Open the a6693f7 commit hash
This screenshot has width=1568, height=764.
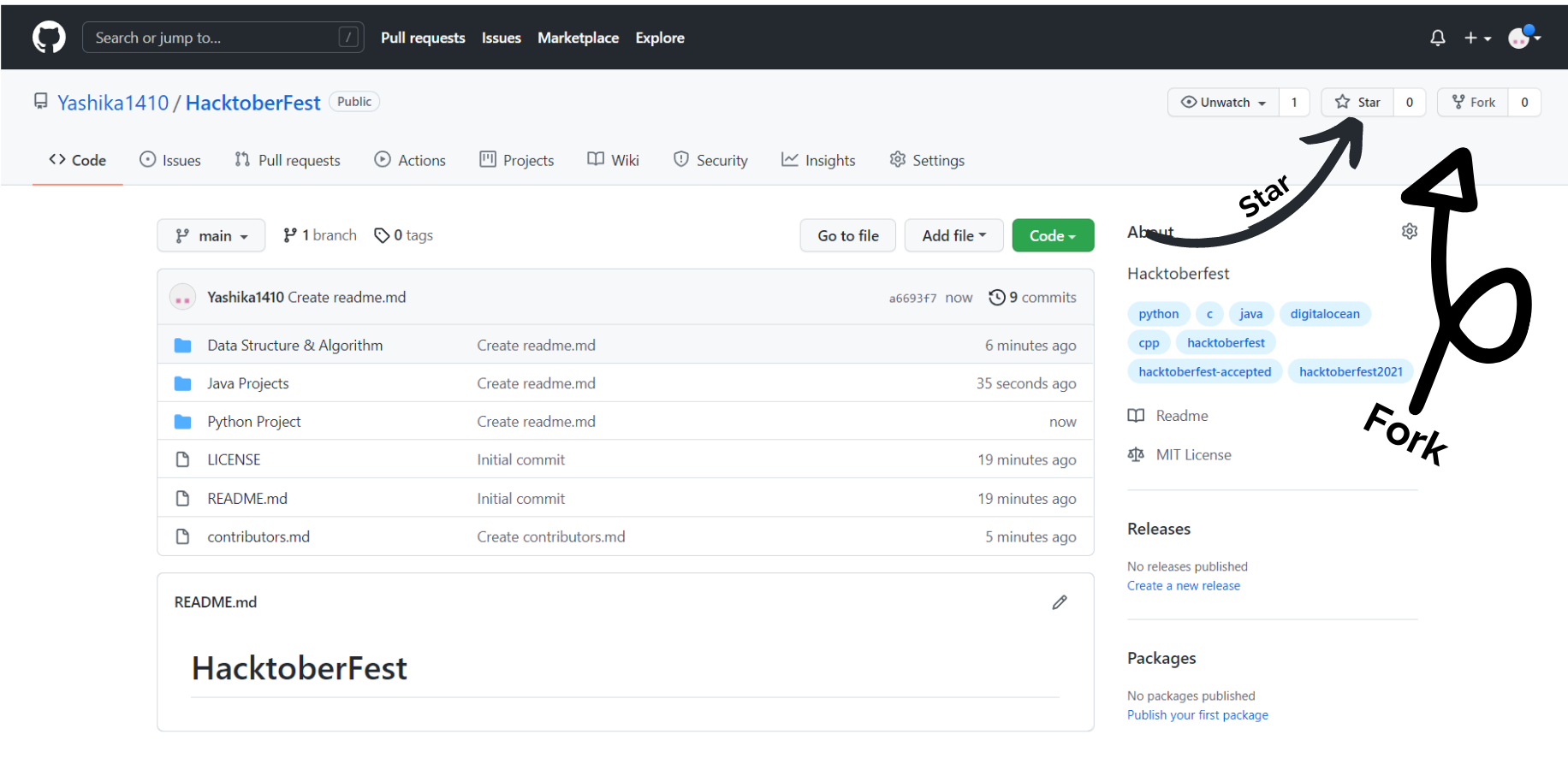(x=912, y=298)
